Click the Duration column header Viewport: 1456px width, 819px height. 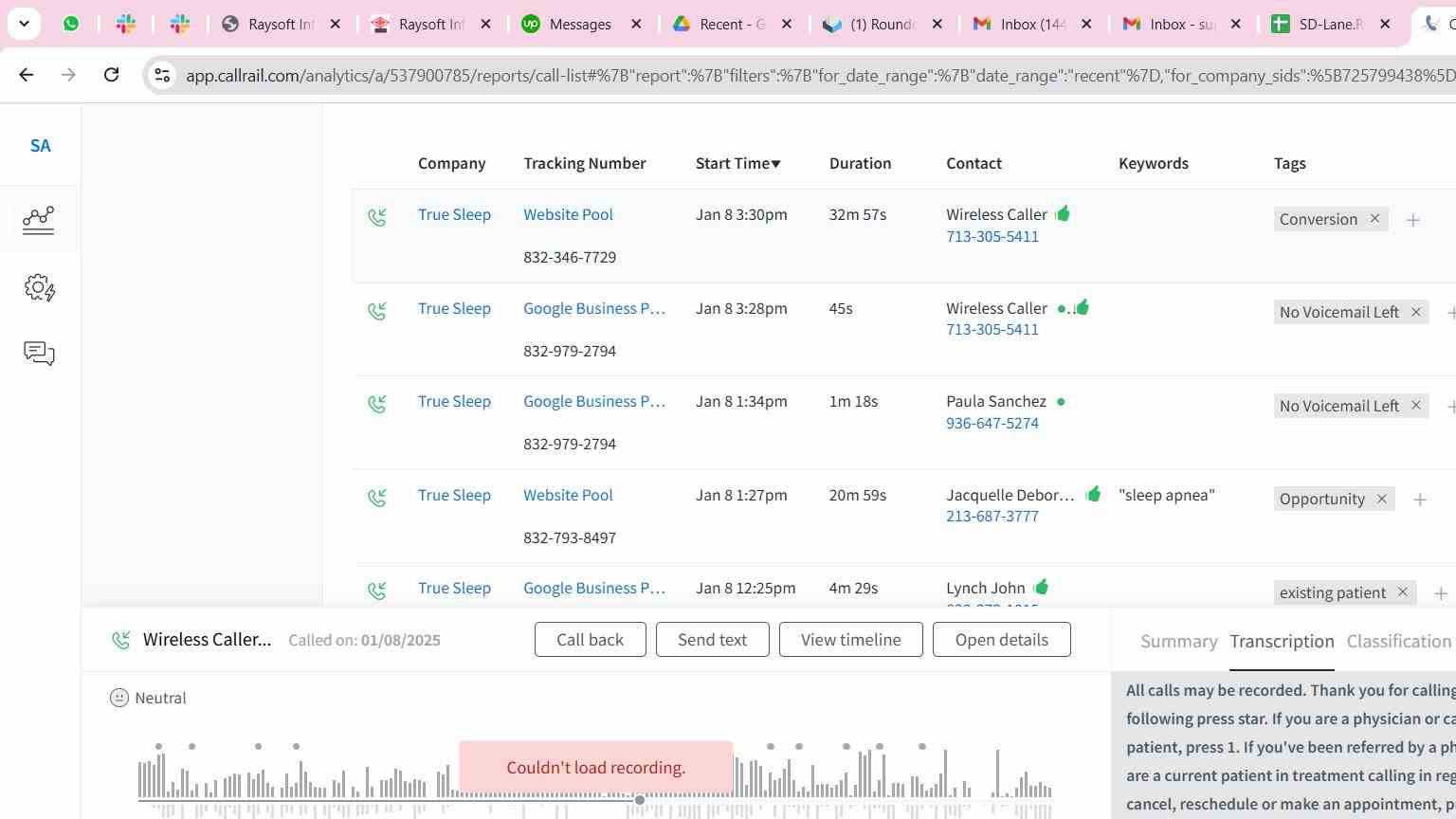click(x=860, y=163)
